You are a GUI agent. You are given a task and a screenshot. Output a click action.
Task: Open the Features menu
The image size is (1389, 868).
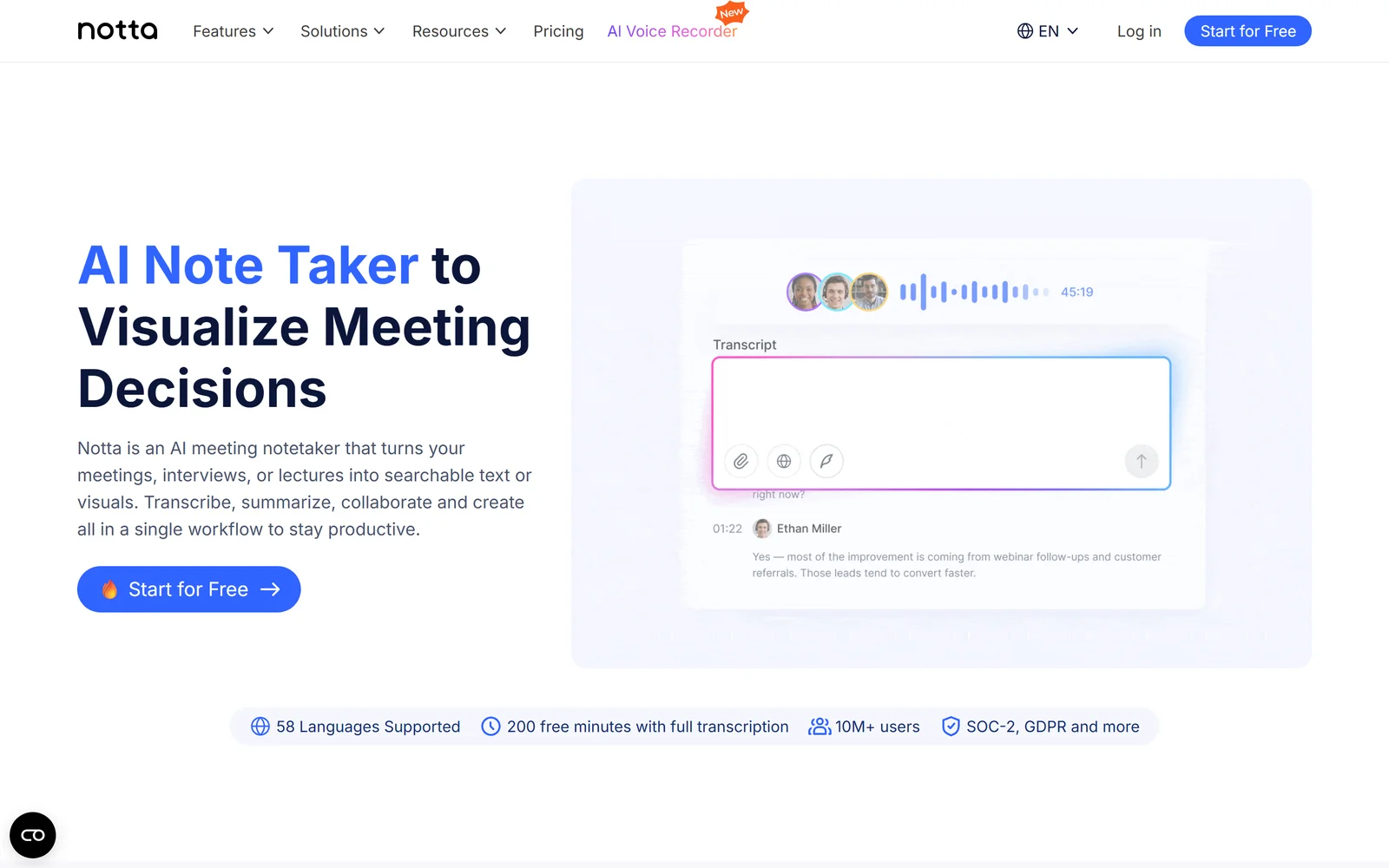click(233, 31)
